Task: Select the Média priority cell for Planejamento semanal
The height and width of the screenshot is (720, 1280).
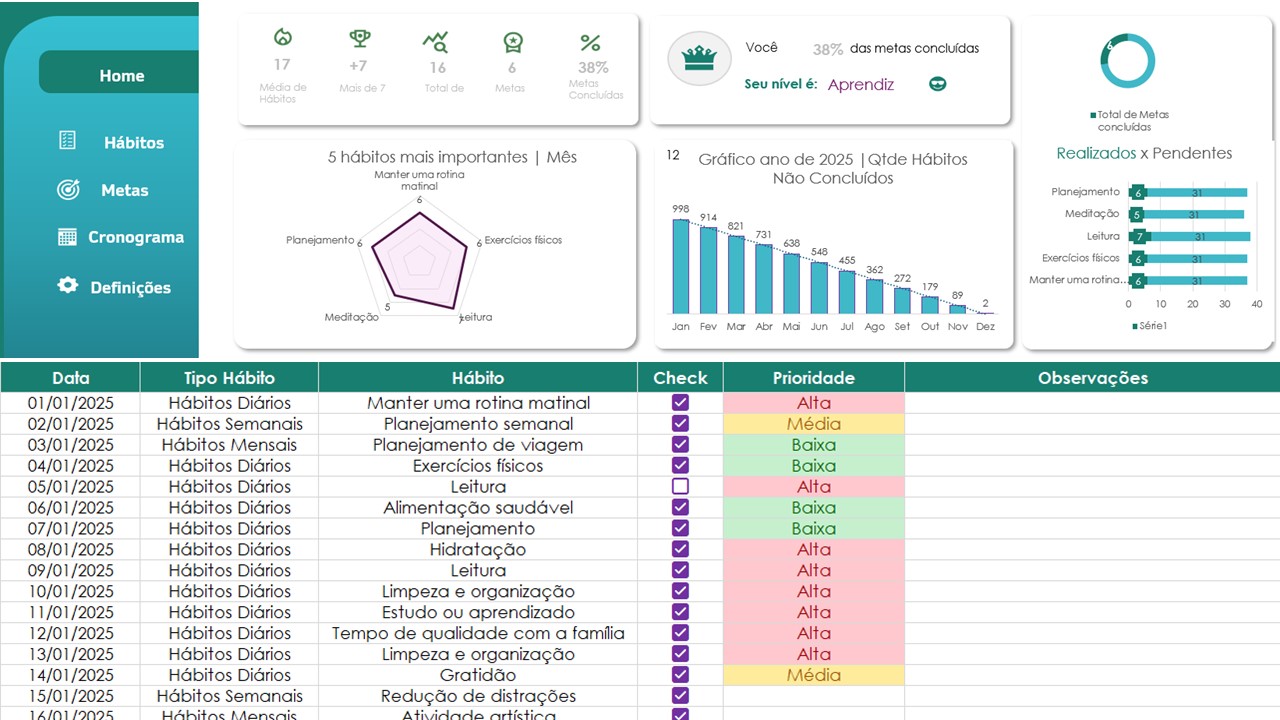Action: pos(813,424)
